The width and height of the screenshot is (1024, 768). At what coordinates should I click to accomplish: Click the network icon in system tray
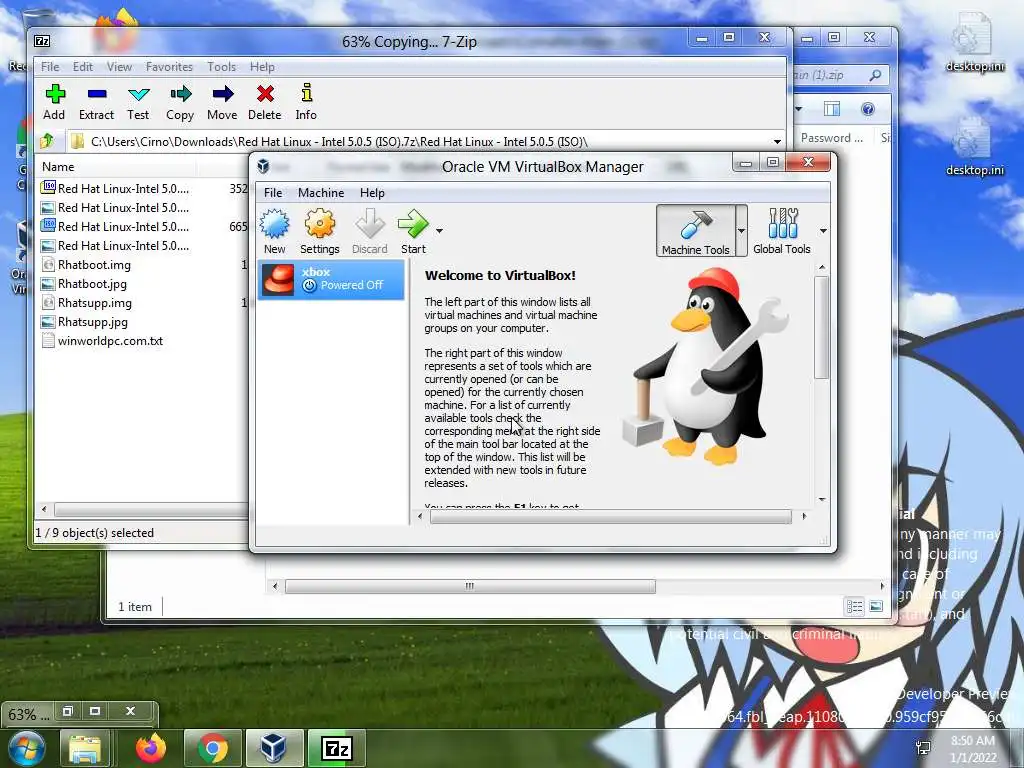[923, 748]
